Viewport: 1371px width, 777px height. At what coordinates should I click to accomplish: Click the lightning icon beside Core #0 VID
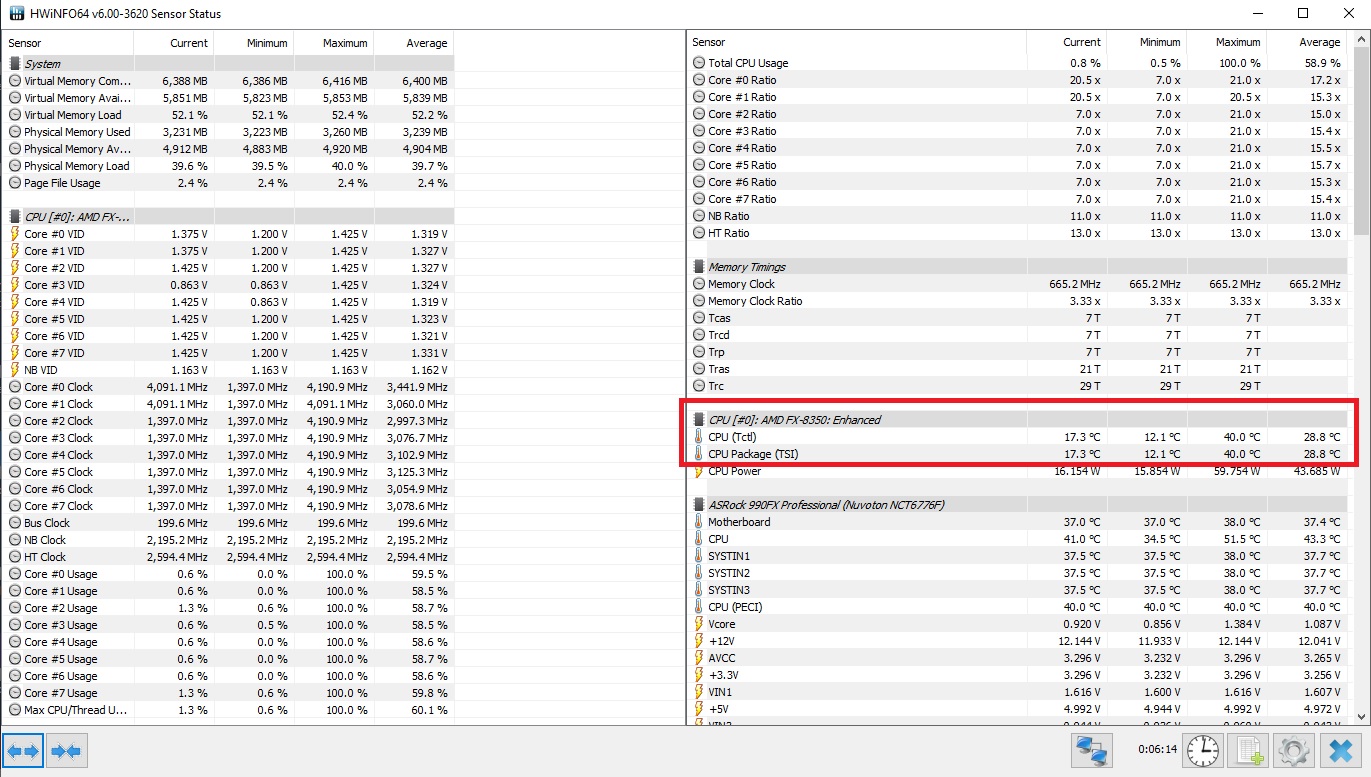[x=15, y=234]
